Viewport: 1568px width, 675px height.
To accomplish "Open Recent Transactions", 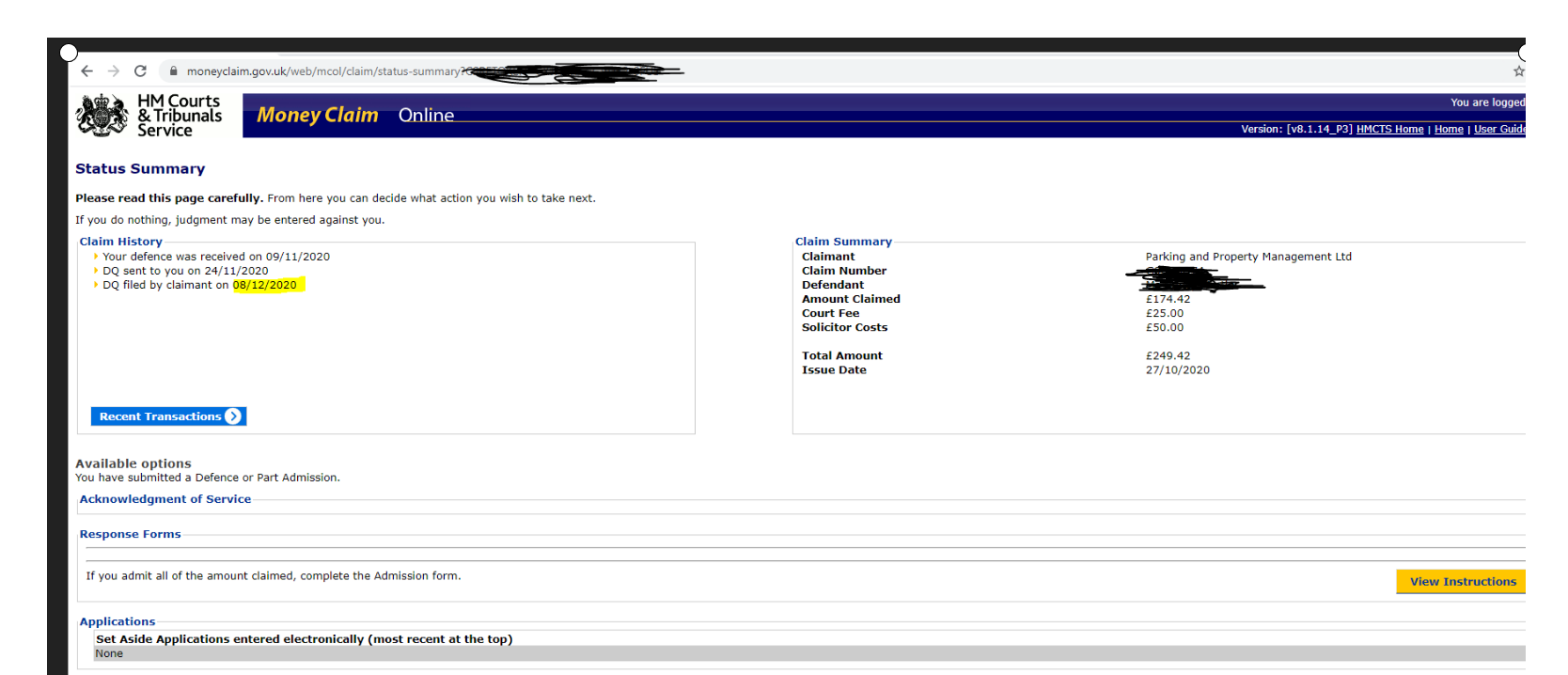I will [168, 416].
